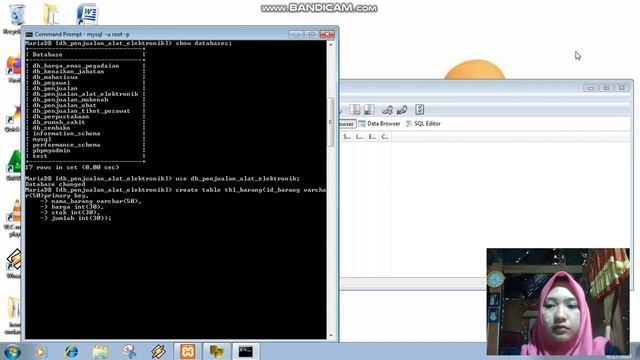Open Windows Explorer folder taskbar icon

(x=100, y=351)
